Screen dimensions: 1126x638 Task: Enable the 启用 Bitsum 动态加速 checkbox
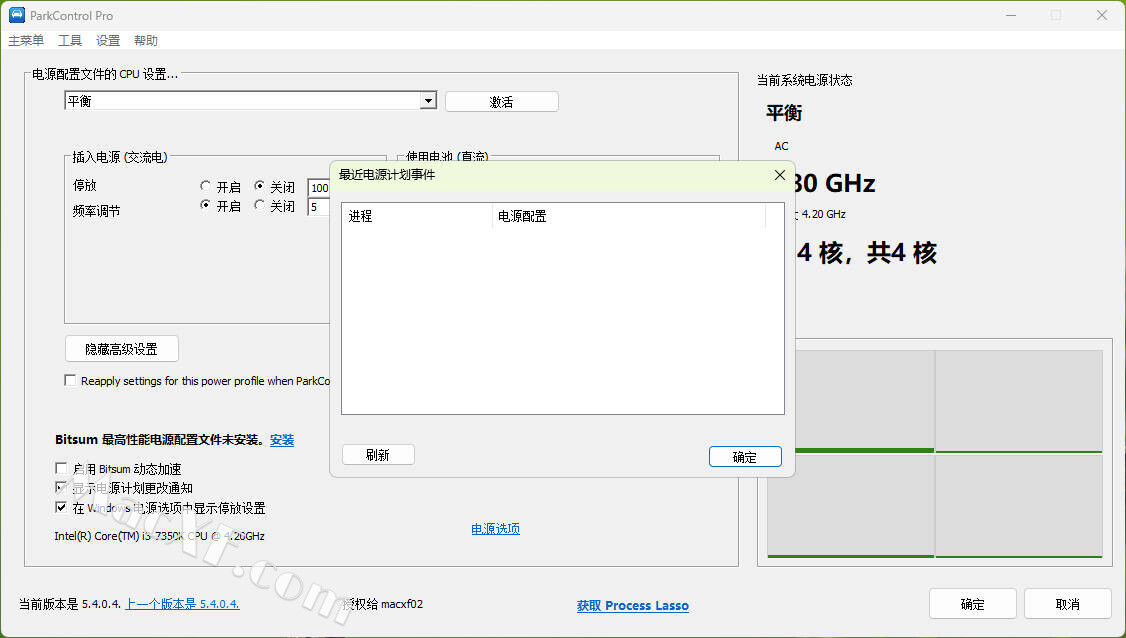coord(61,468)
